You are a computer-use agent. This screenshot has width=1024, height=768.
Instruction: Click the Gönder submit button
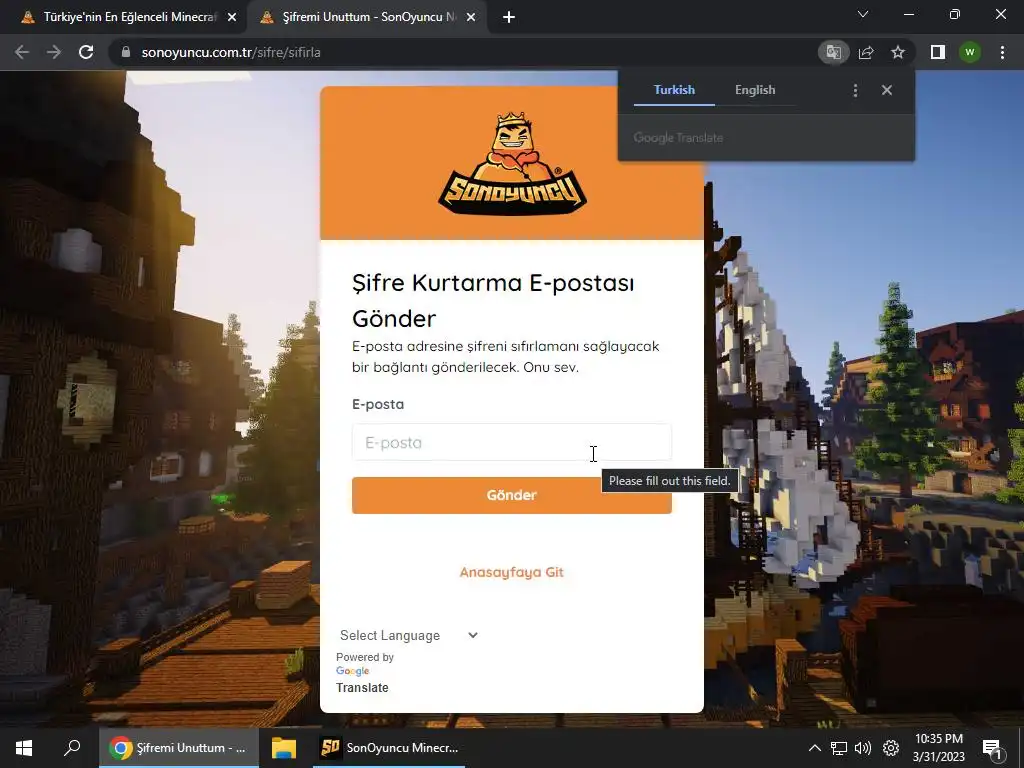click(x=512, y=495)
